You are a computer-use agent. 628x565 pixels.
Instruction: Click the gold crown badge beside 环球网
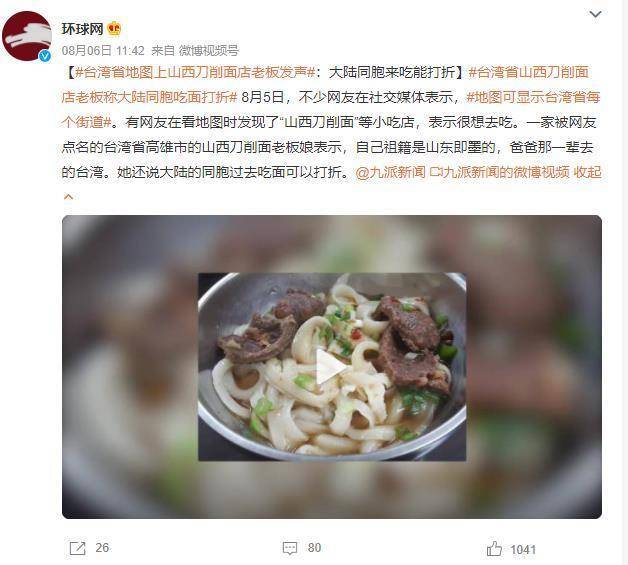tap(114, 28)
